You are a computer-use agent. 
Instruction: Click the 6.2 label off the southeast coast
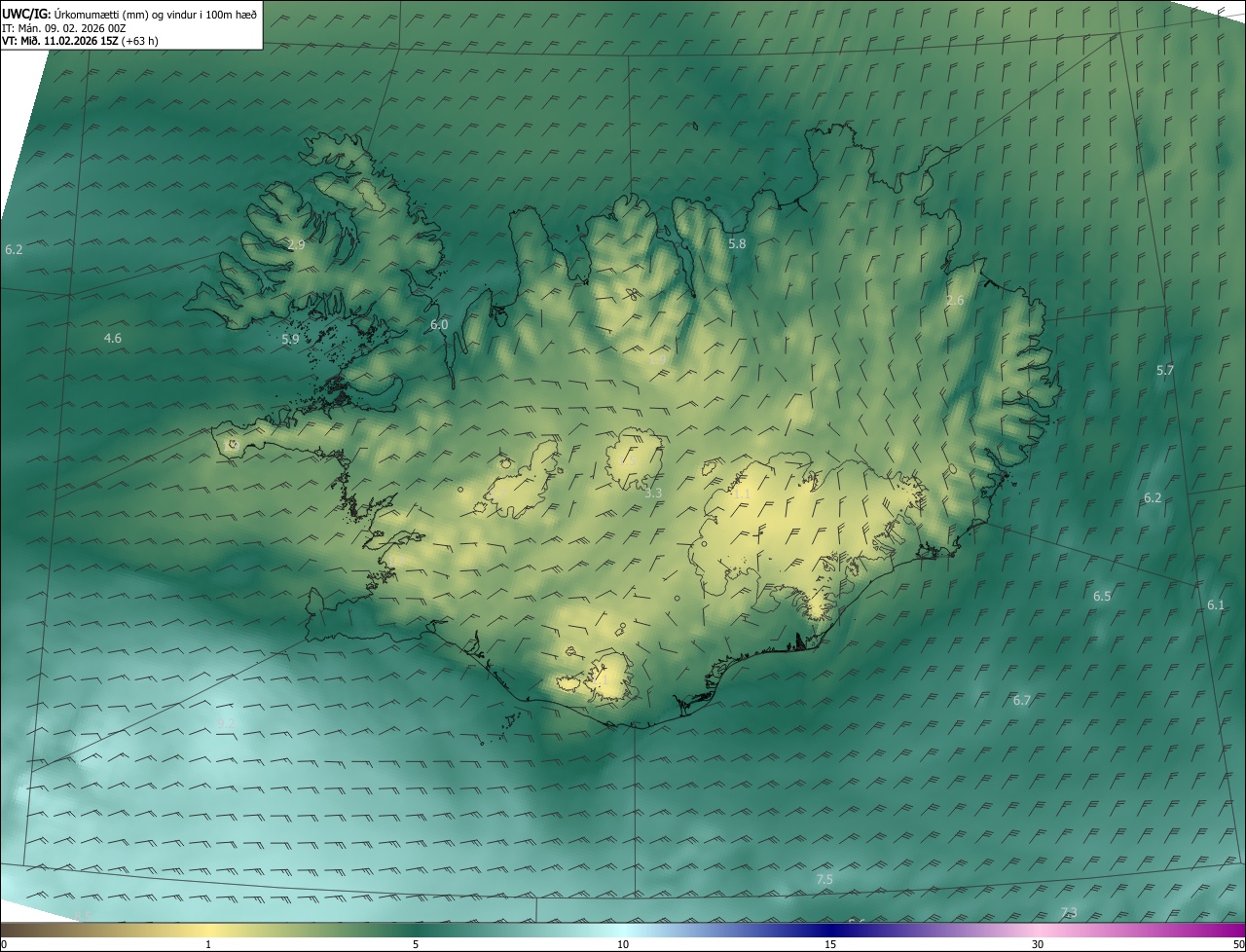click(1153, 498)
